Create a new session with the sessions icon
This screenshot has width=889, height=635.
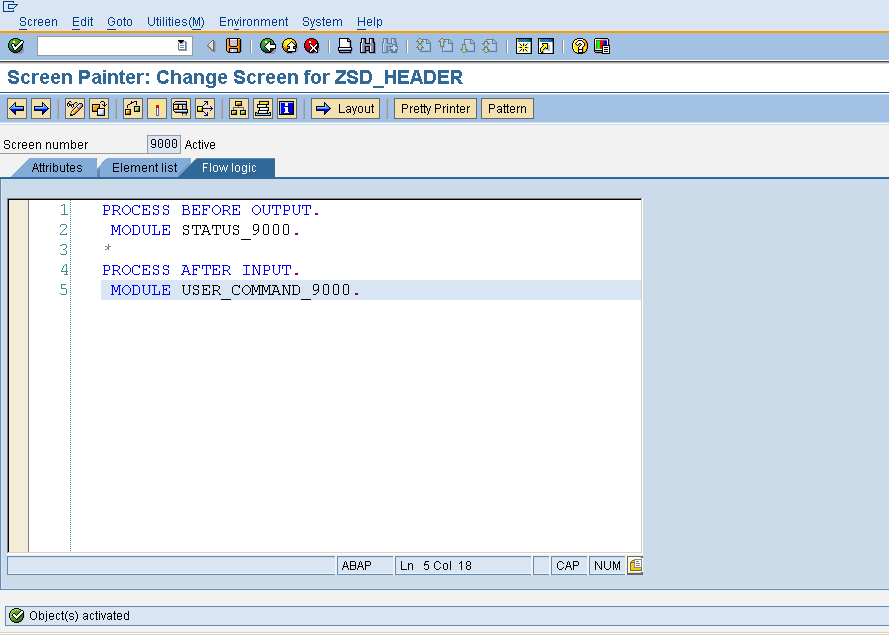point(522,45)
